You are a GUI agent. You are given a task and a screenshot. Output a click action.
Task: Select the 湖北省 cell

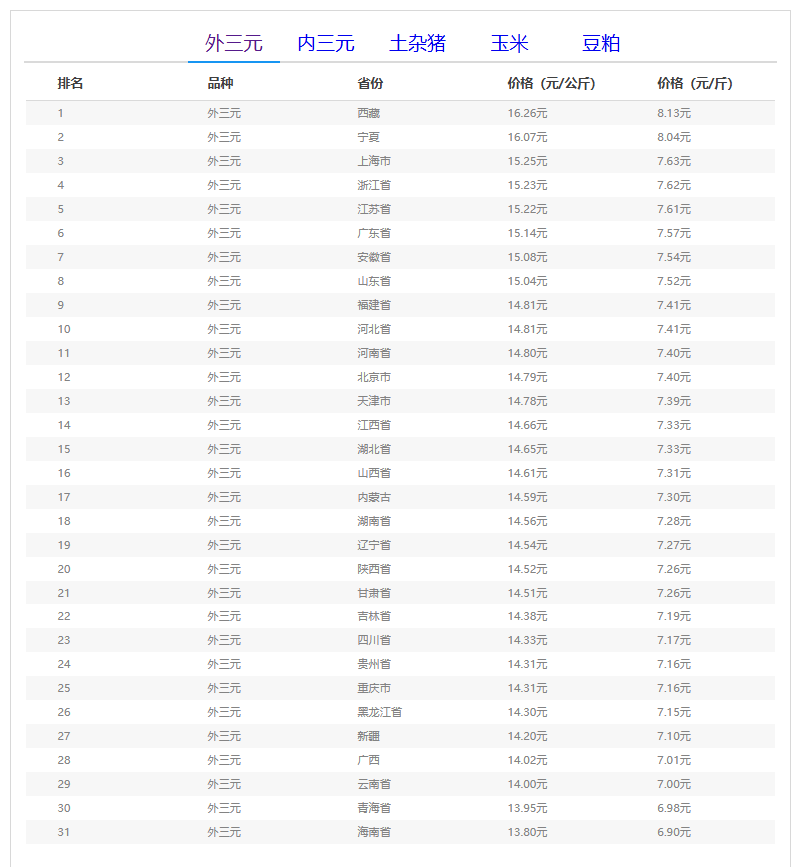(374, 450)
